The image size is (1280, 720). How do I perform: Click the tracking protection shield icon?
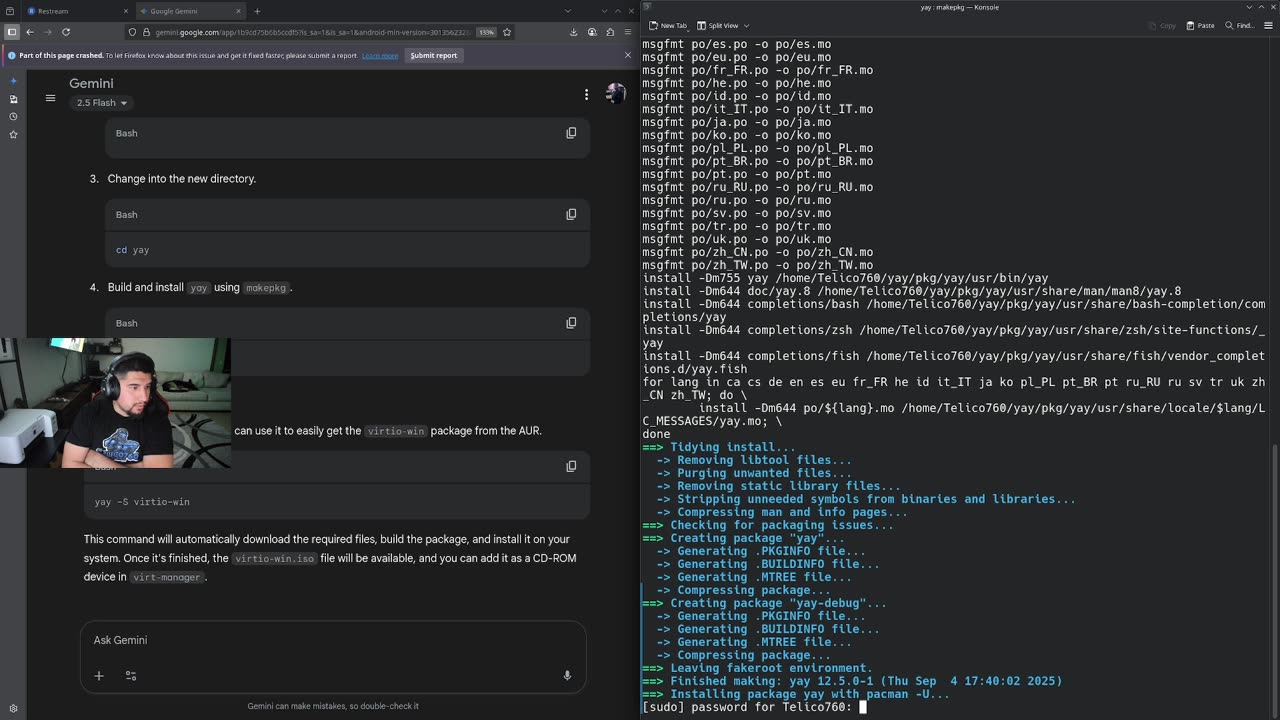[x=132, y=32]
